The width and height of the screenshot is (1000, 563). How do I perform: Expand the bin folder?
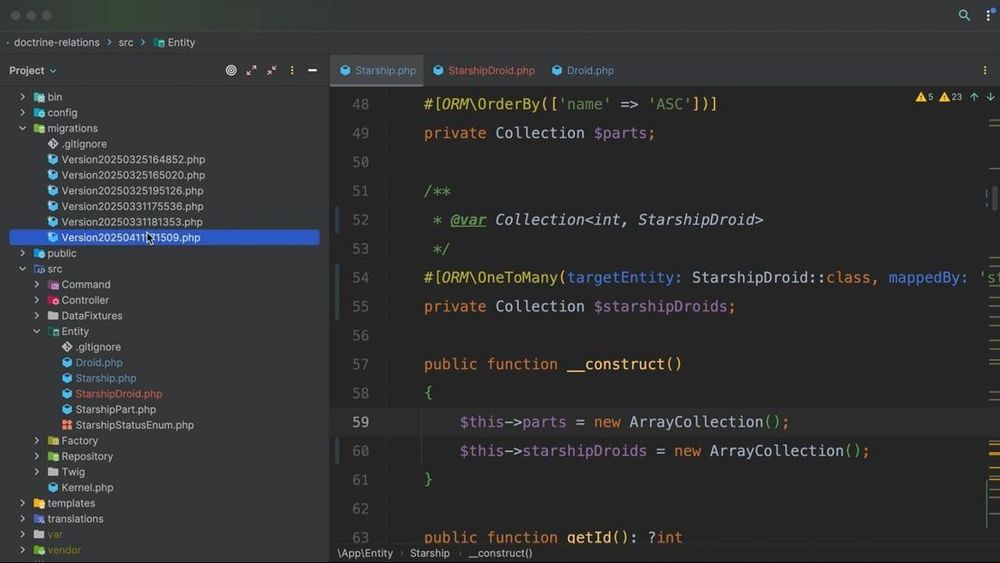tap(23, 97)
